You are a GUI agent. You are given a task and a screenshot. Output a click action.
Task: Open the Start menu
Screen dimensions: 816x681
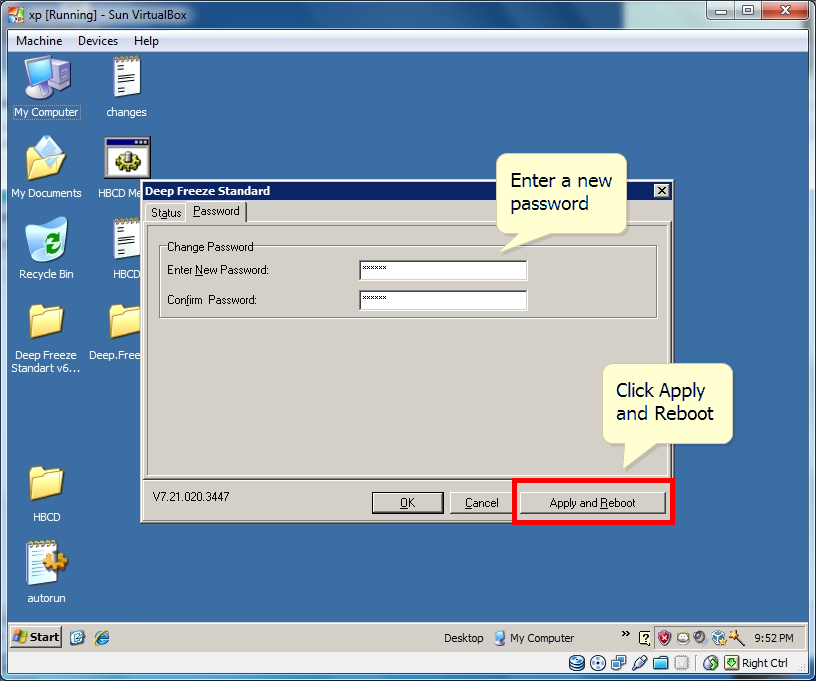click(34, 637)
